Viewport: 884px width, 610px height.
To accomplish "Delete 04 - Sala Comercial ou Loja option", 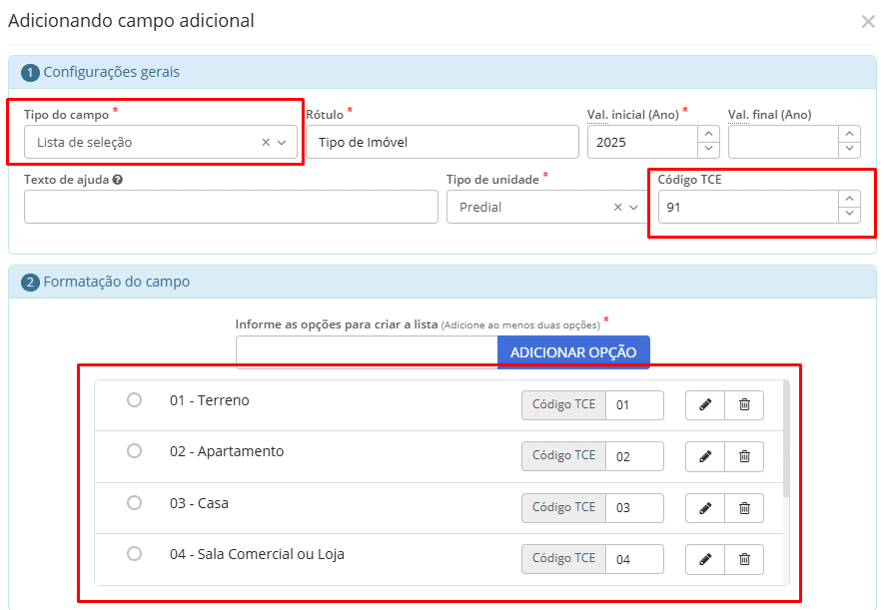I will pos(744,559).
